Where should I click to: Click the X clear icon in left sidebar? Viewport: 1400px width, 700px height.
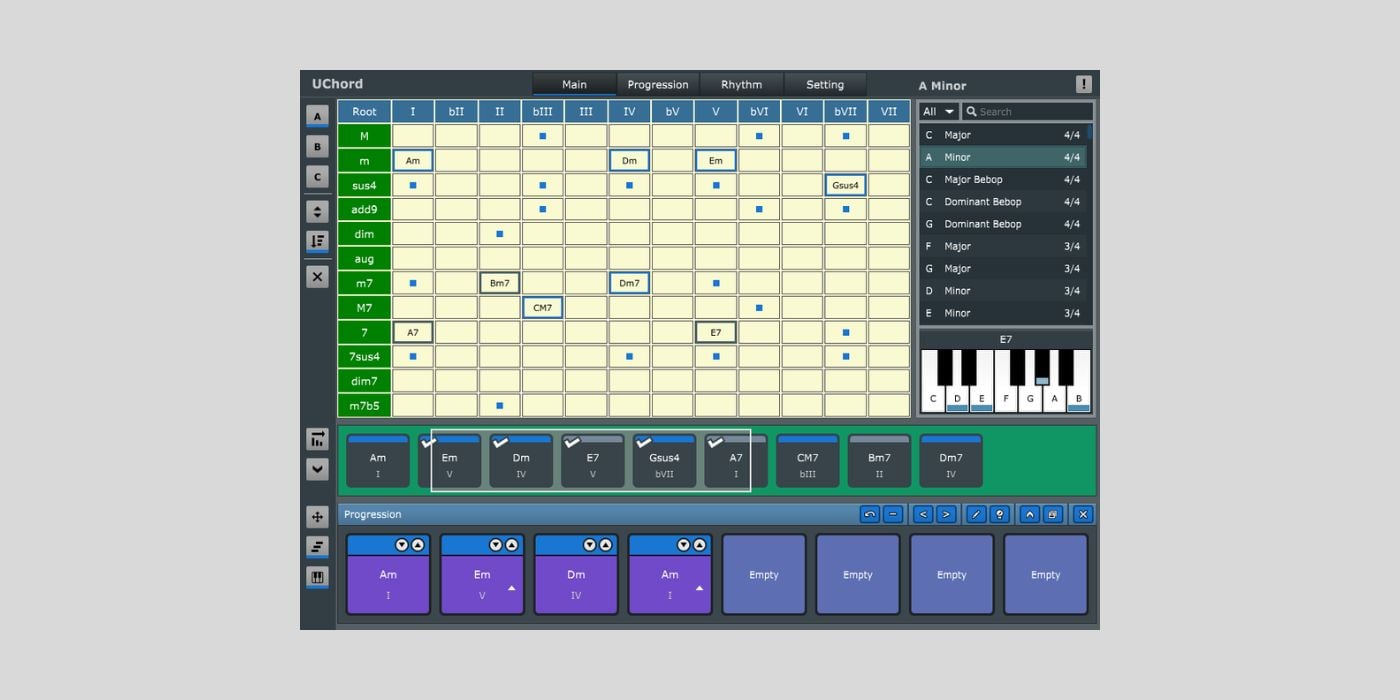pos(317,277)
